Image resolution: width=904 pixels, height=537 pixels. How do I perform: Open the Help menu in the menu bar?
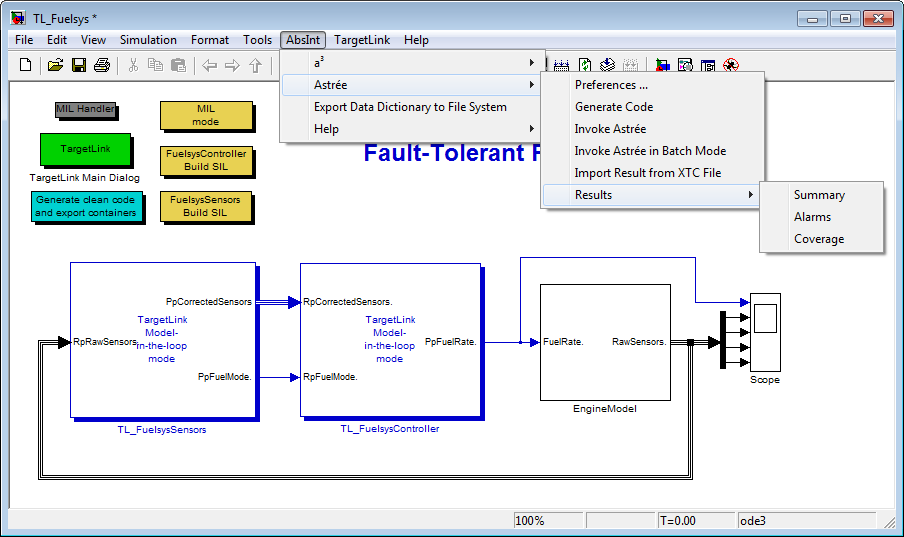tap(416, 40)
